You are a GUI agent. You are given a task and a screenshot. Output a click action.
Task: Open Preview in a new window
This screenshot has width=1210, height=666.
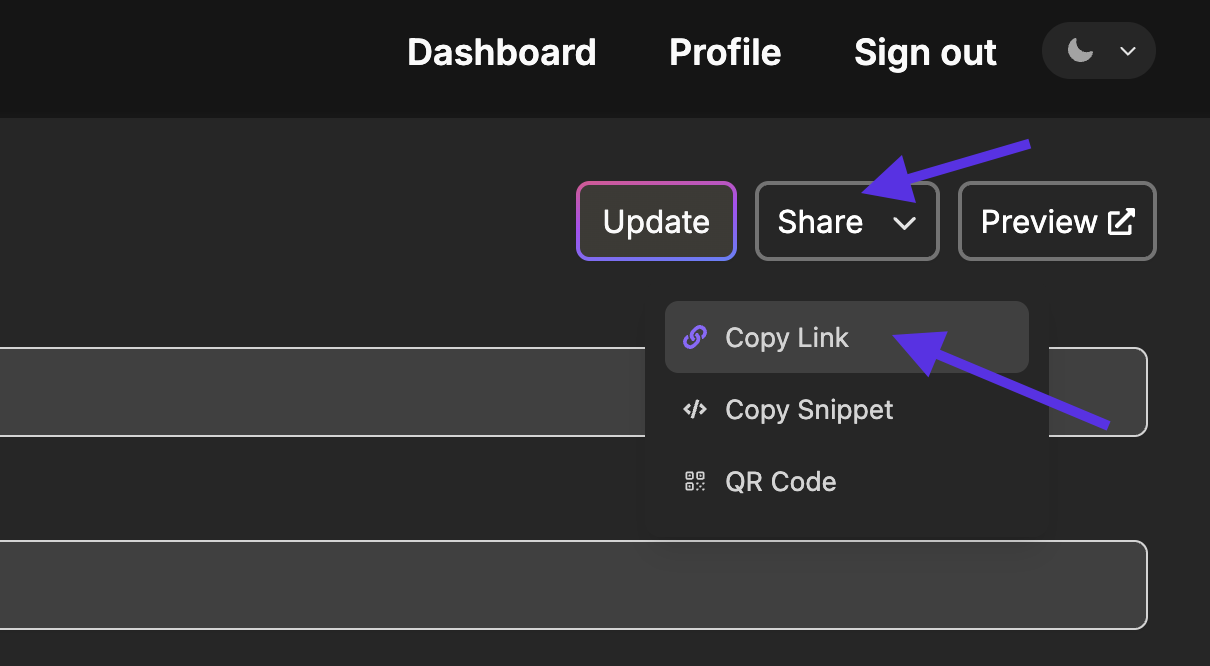(x=1057, y=221)
